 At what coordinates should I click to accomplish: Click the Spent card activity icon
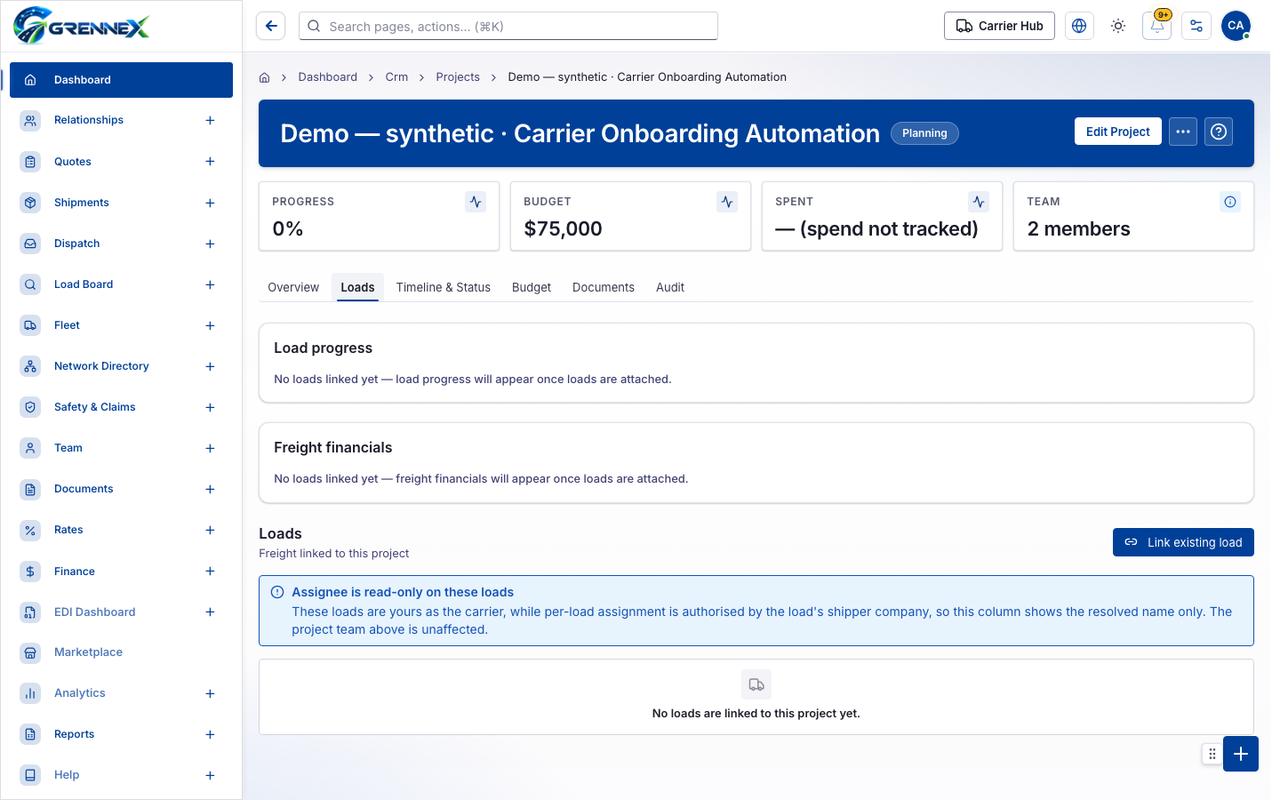[x=979, y=202]
